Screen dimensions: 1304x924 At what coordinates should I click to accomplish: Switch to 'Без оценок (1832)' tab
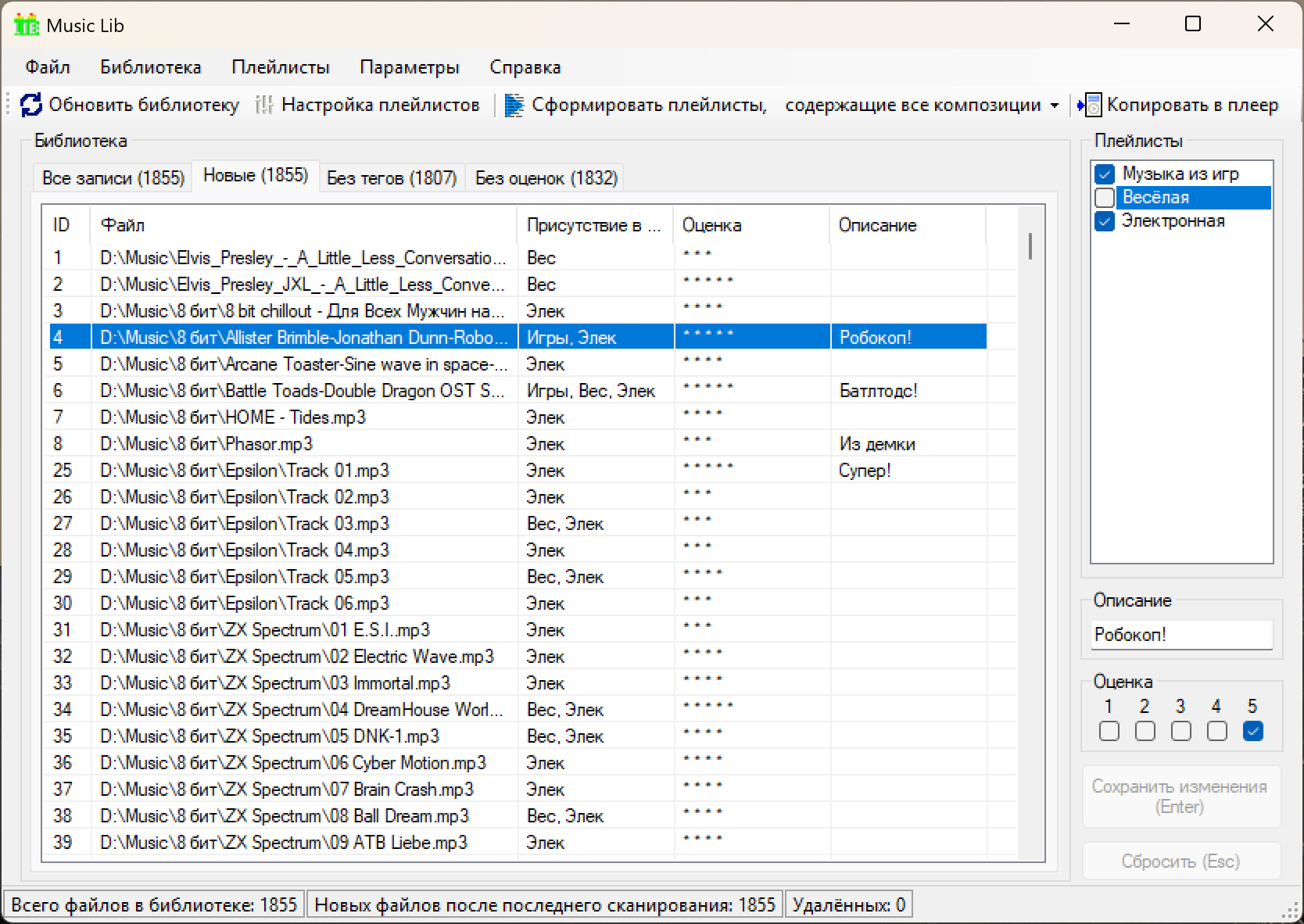click(x=546, y=178)
